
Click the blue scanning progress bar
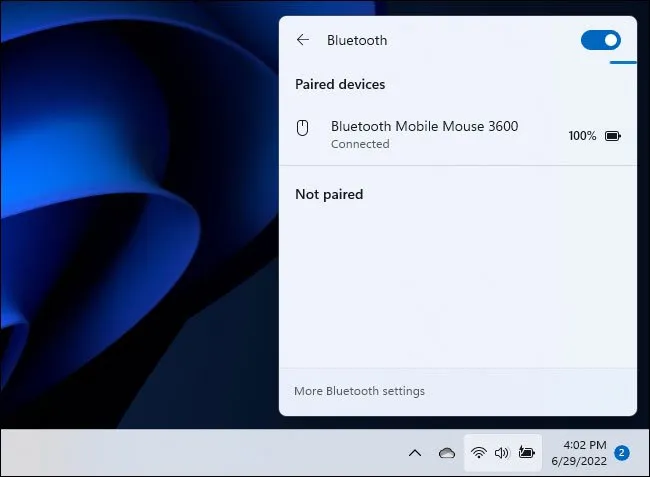click(623, 61)
